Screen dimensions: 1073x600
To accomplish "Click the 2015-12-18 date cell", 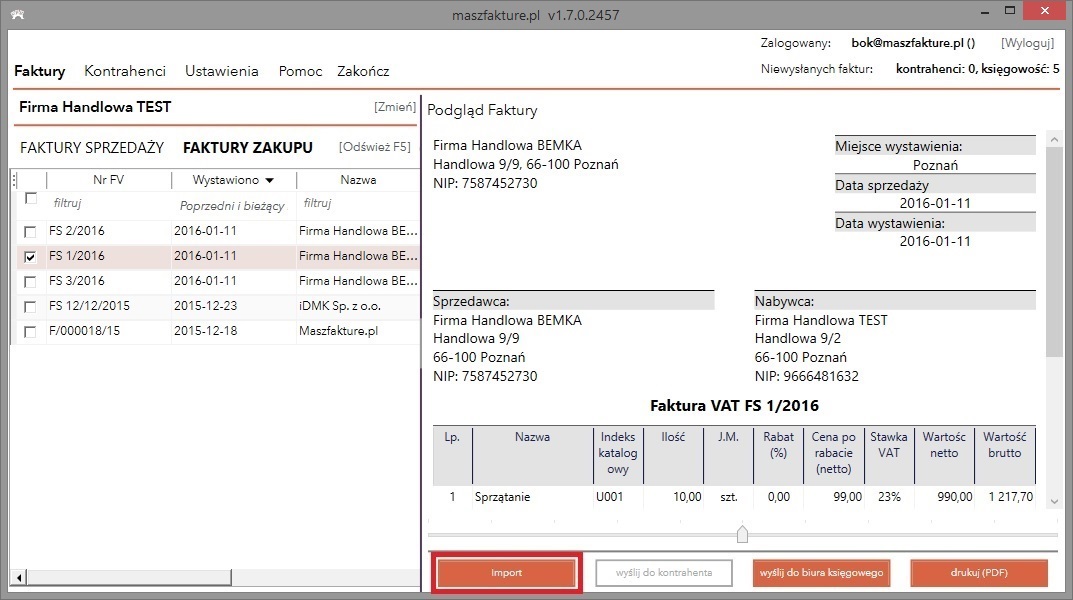I will pos(205,331).
